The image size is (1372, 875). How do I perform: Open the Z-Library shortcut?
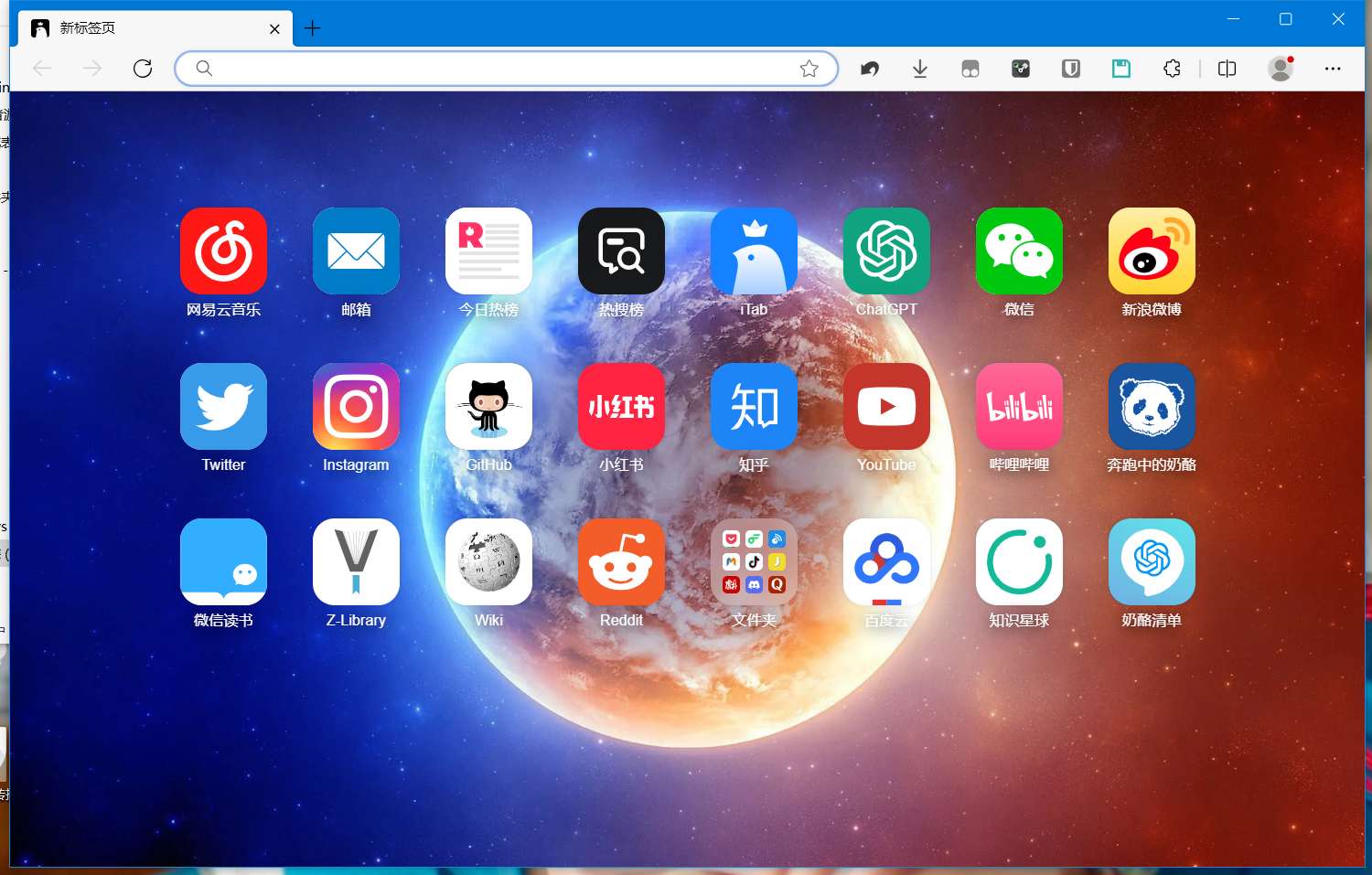click(356, 561)
